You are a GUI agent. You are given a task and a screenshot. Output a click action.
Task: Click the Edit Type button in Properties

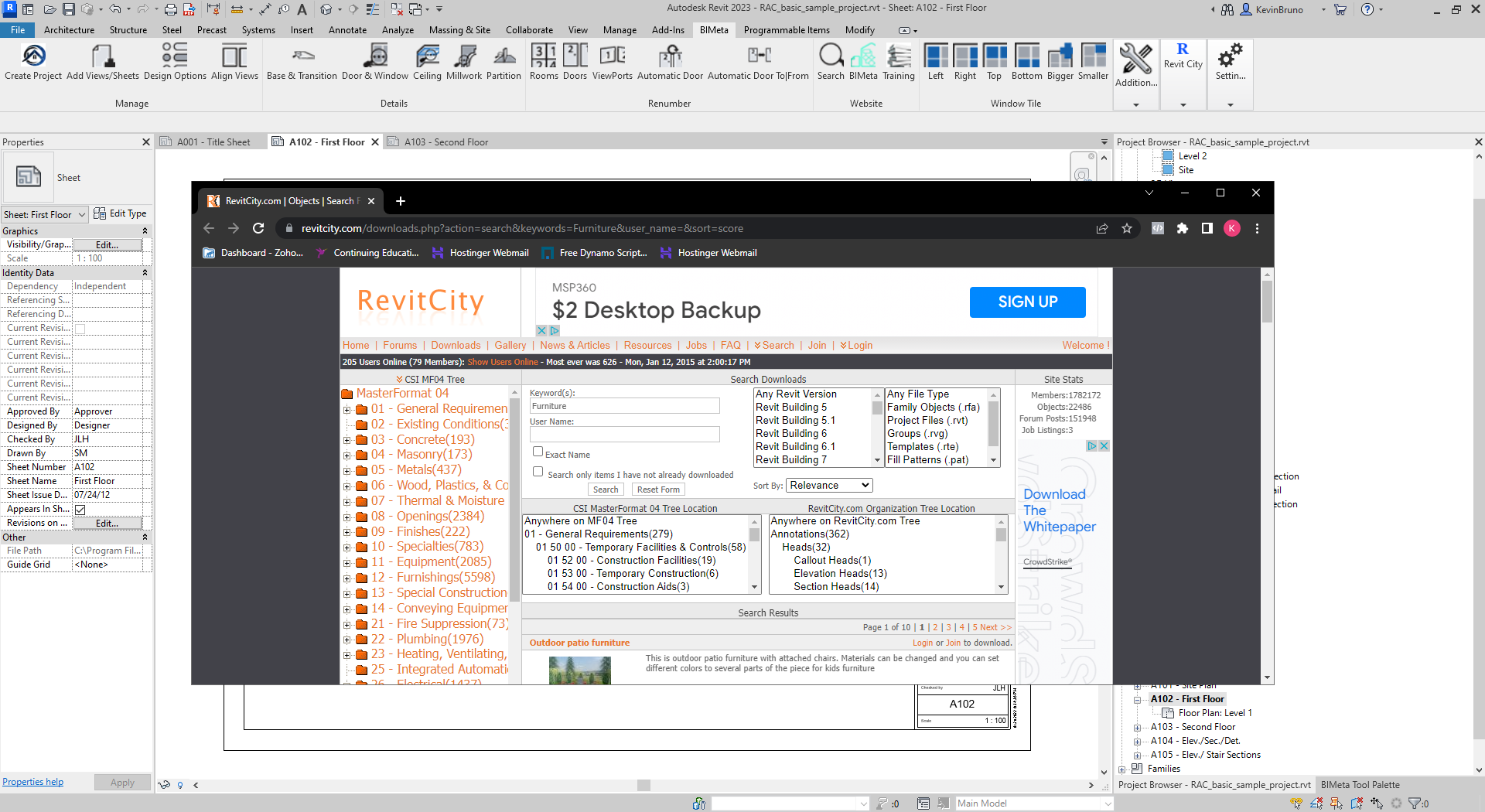click(x=120, y=213)
